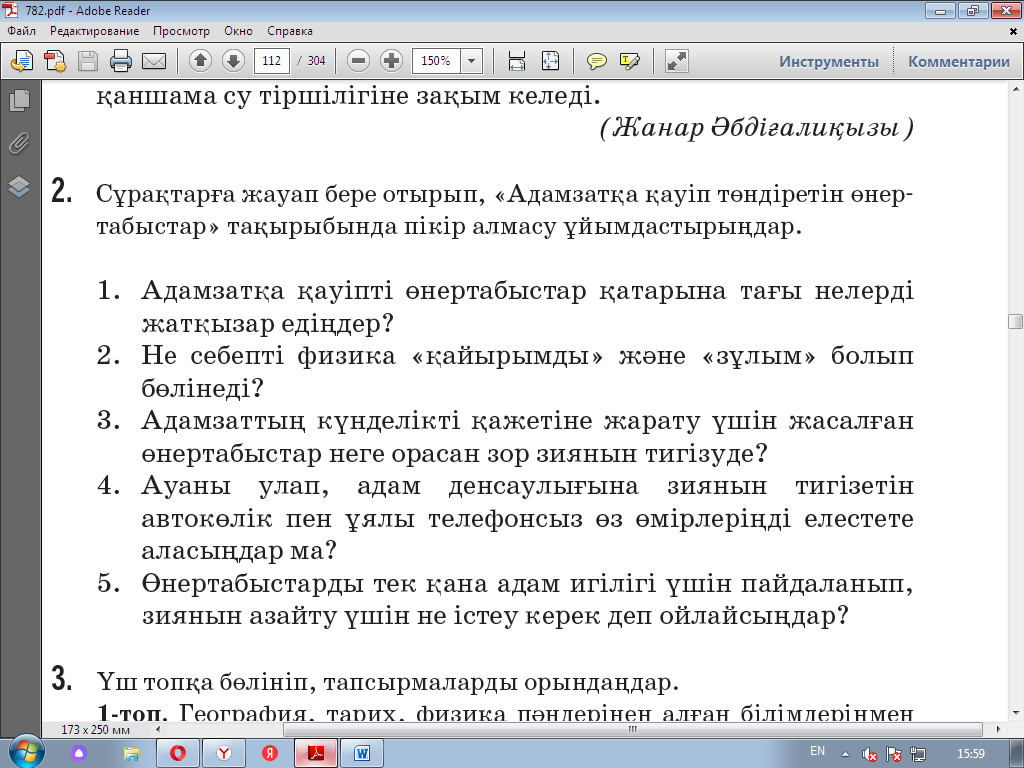Show hidden tray icons arrow

(x=846, y=754)
